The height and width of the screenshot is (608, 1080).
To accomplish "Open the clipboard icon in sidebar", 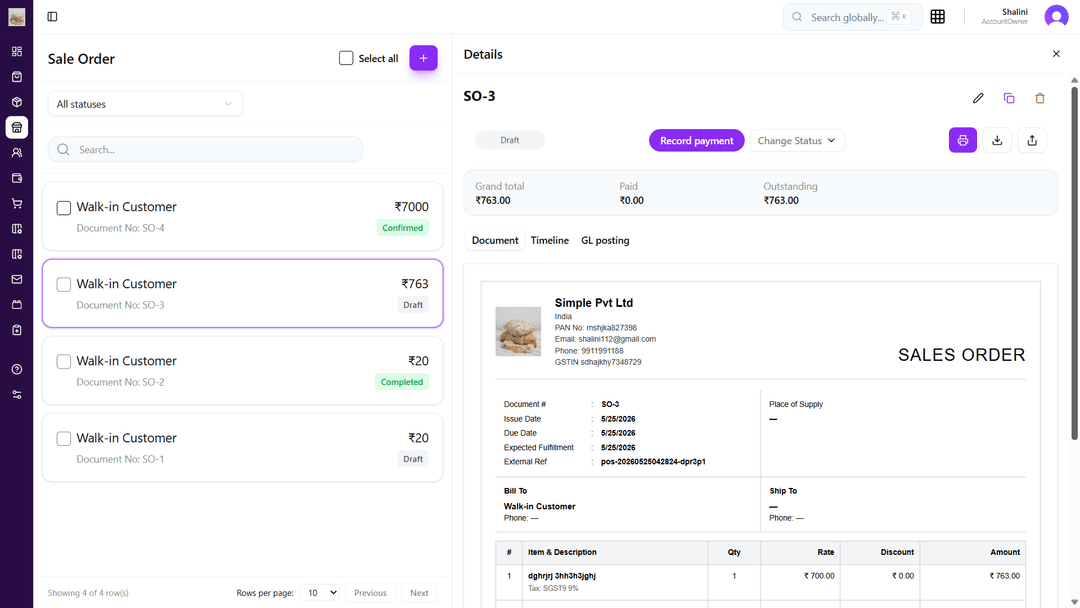I will [x=17, y=330].
